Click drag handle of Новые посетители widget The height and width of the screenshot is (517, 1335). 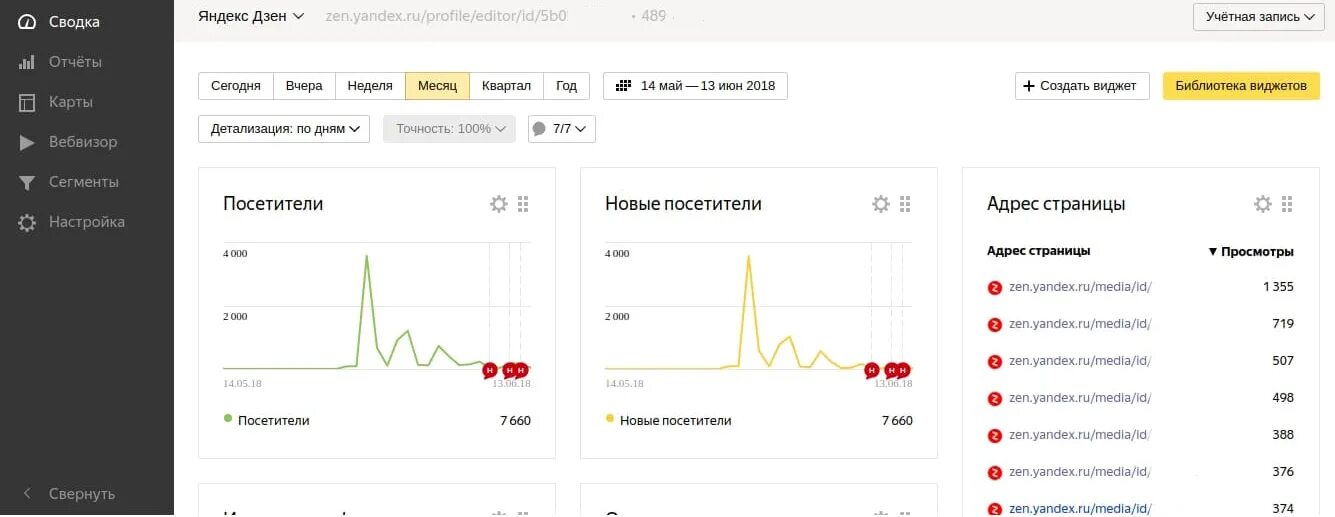point(905,204)
